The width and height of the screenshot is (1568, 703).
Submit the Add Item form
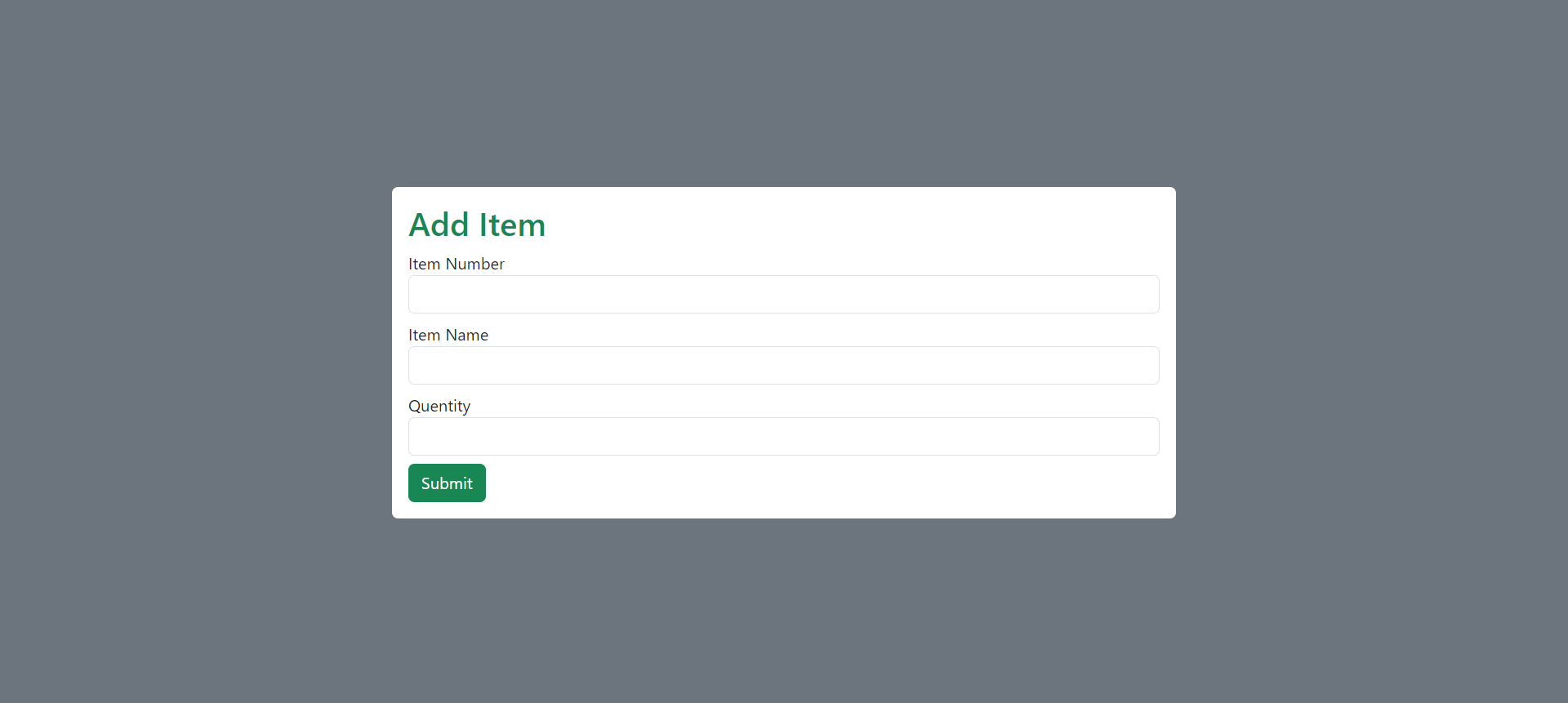point(447,483)
